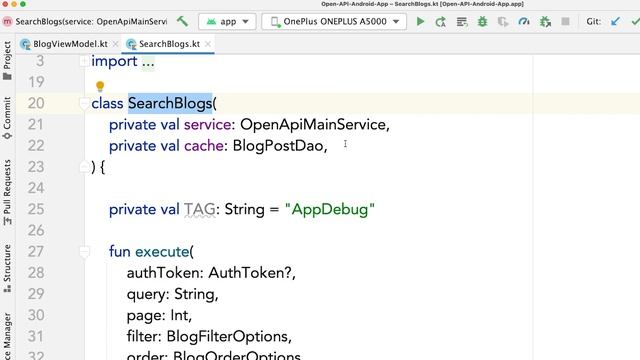Click line number 20 in gutter
Image resolution: width=640 pixels, height=360 pixels.
36,103
